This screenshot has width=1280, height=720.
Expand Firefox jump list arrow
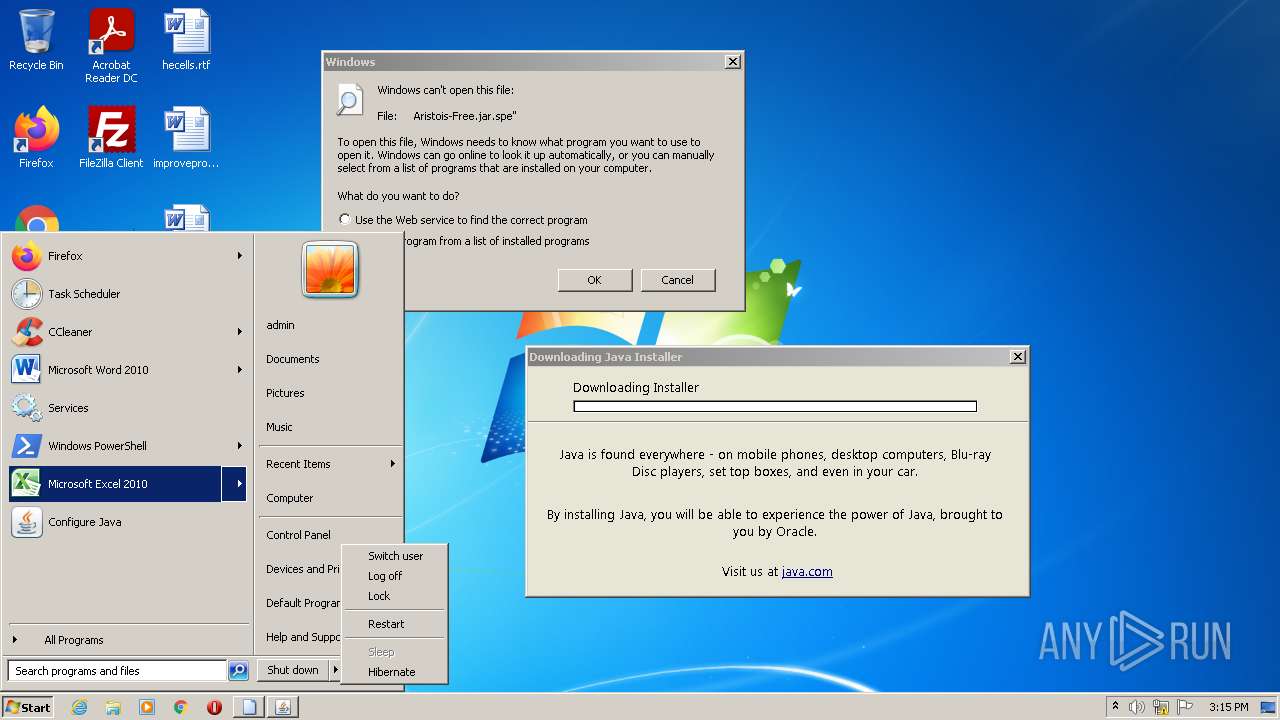239,256
